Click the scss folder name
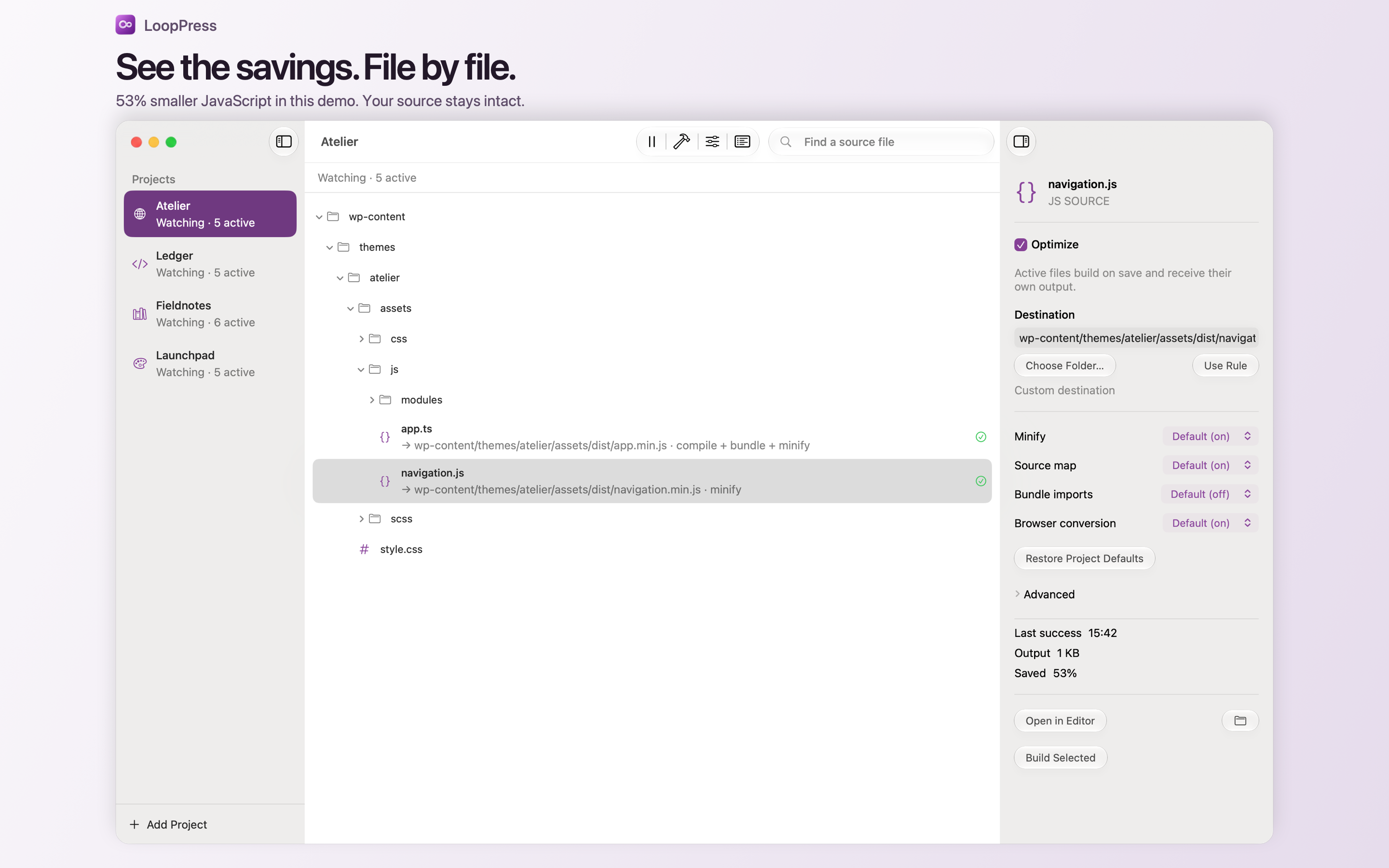This screenshot has height=868, width=1389. 401,519
